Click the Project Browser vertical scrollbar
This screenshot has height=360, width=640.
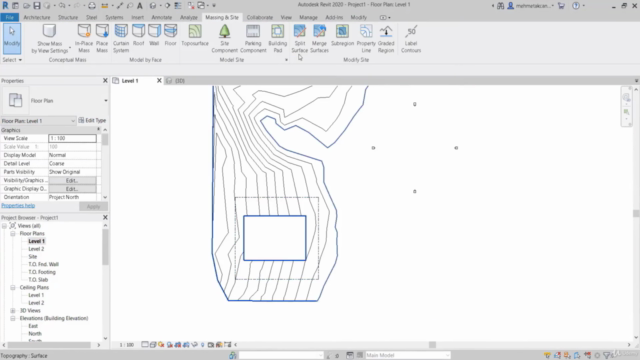(105, 247)
